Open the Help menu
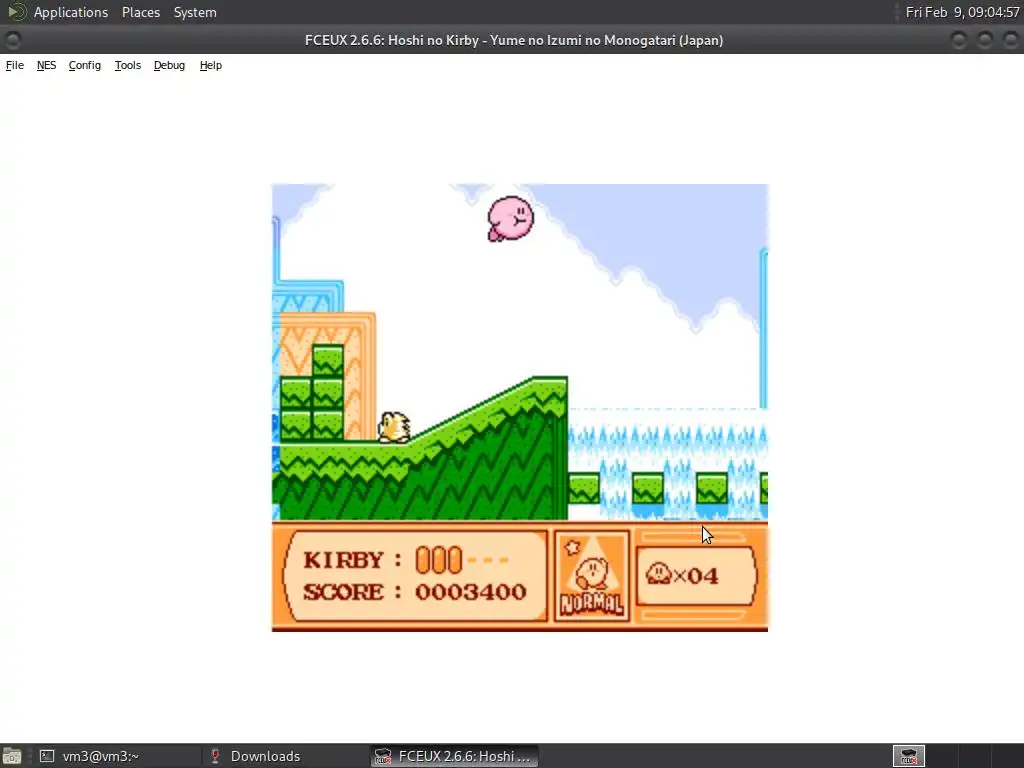The image size is (1024, 768). coord(210,65)
